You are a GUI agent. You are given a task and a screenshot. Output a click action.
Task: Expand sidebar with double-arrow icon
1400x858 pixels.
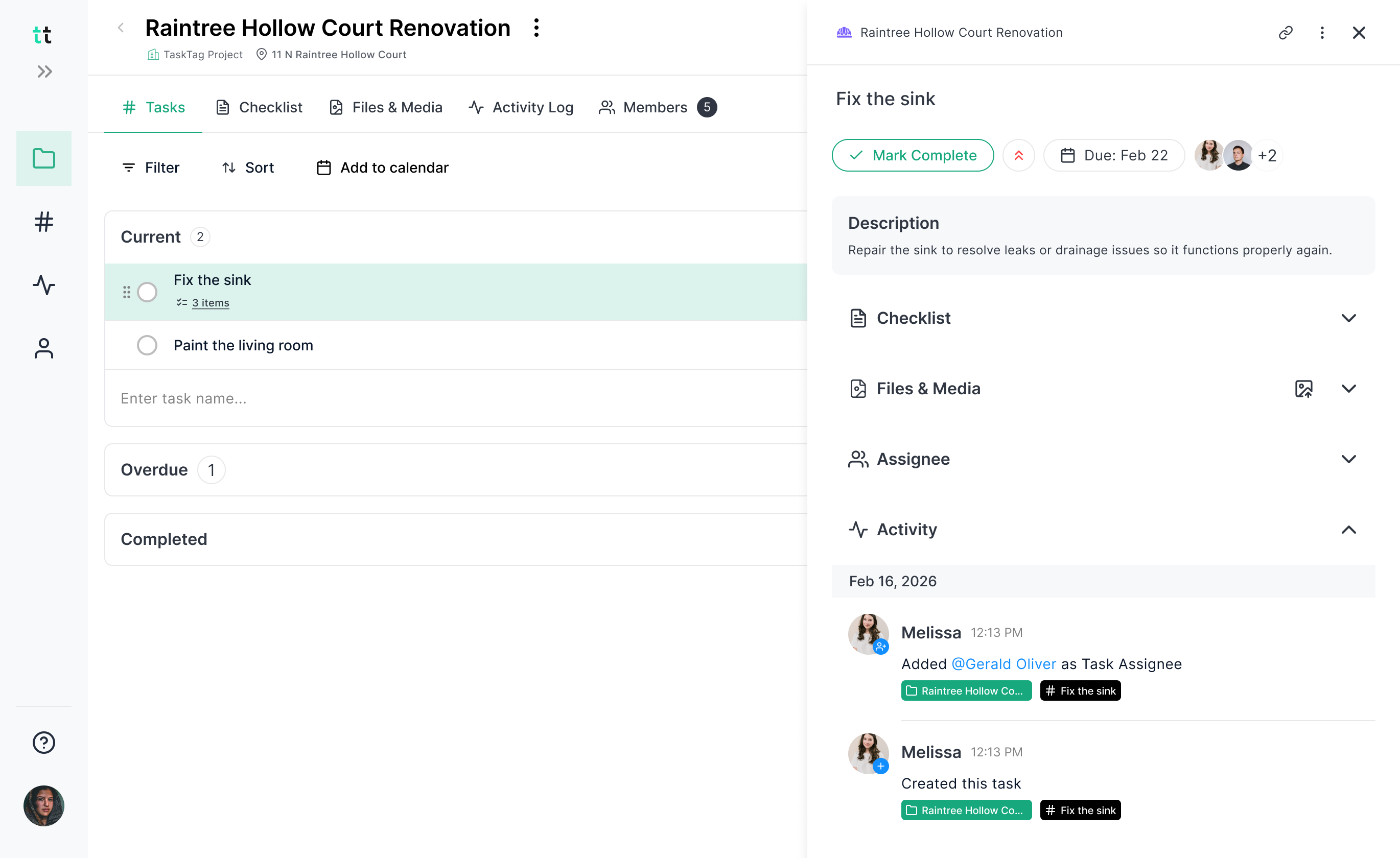44,71
